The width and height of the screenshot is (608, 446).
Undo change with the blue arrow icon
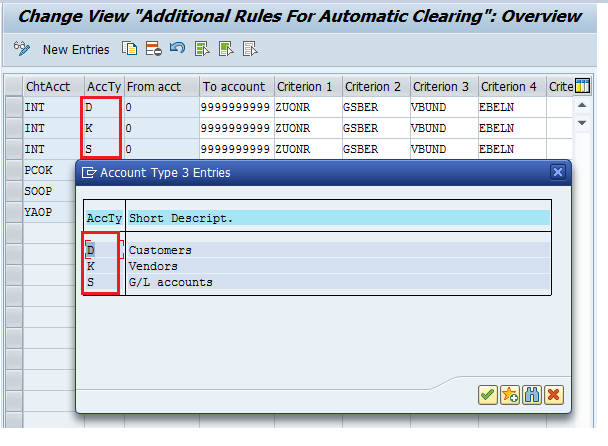click(178, 48)
